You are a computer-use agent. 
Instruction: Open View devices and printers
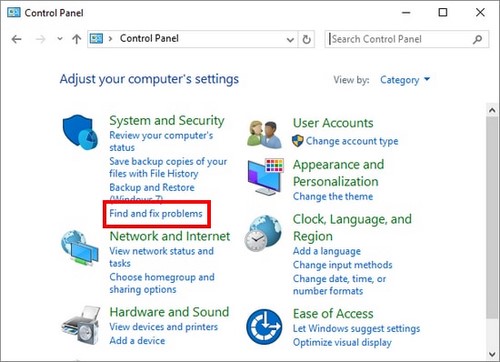pos(163,327)
